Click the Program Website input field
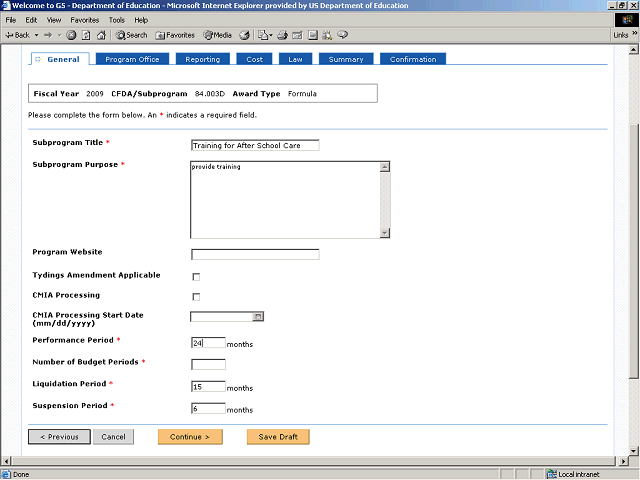This screenshot has width=640, height=480. click(255, 254)
